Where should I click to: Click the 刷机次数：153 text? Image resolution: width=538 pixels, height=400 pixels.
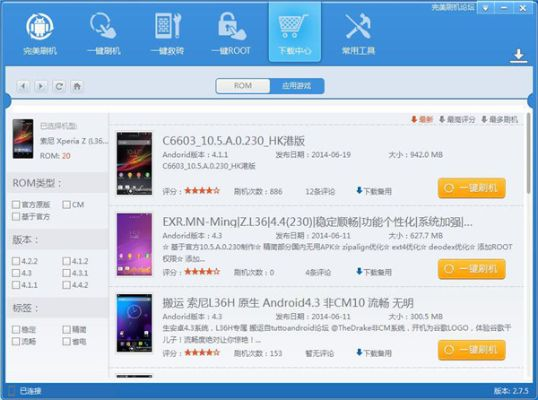pos(258,353)
